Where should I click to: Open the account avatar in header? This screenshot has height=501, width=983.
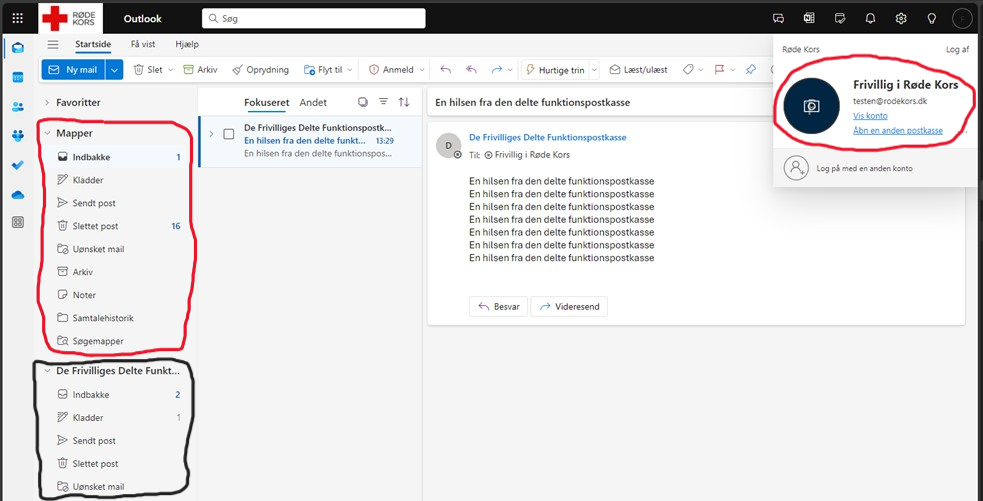click(962, 19)
